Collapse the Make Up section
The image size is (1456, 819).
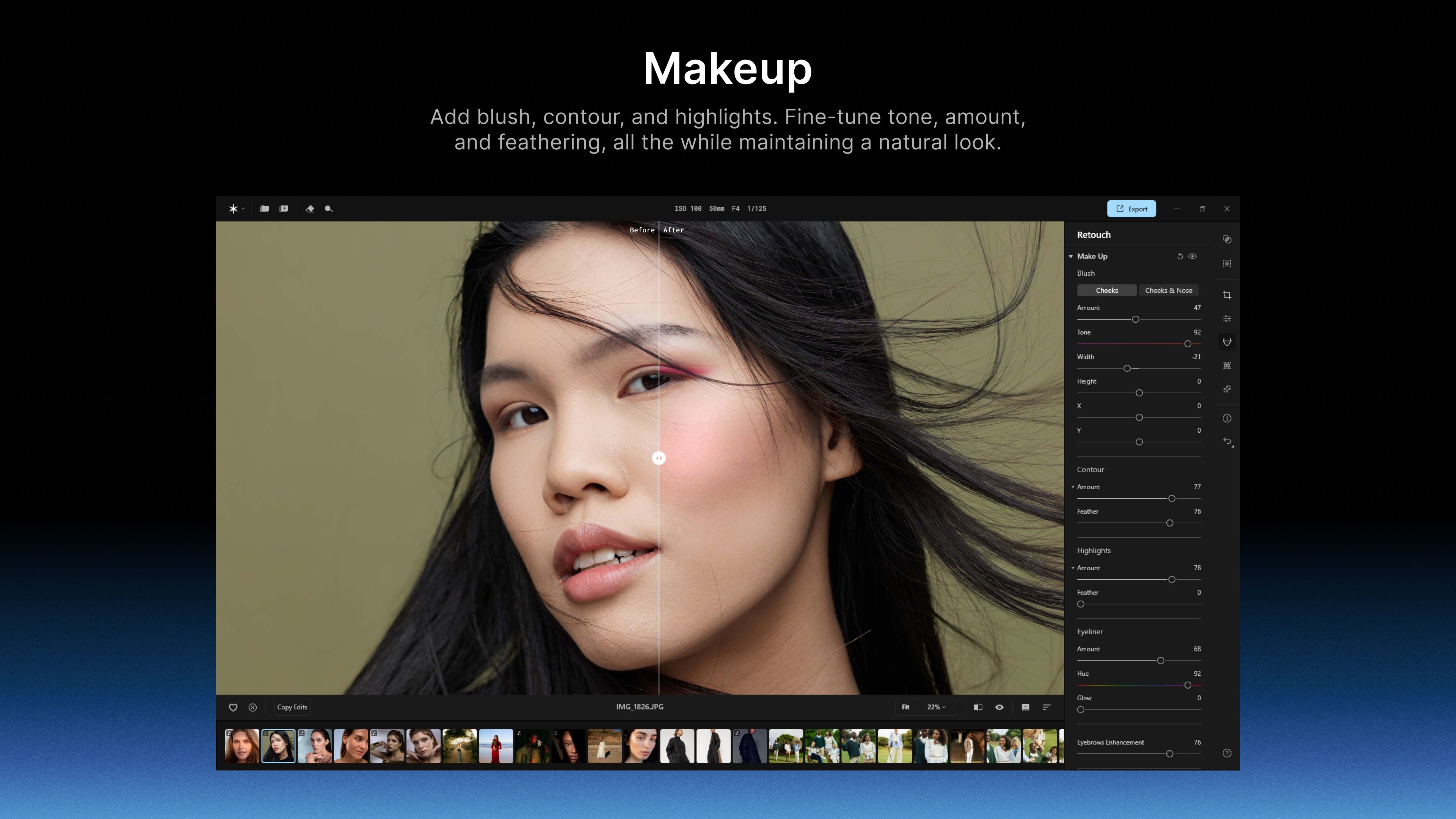[x=1070, y=257]
